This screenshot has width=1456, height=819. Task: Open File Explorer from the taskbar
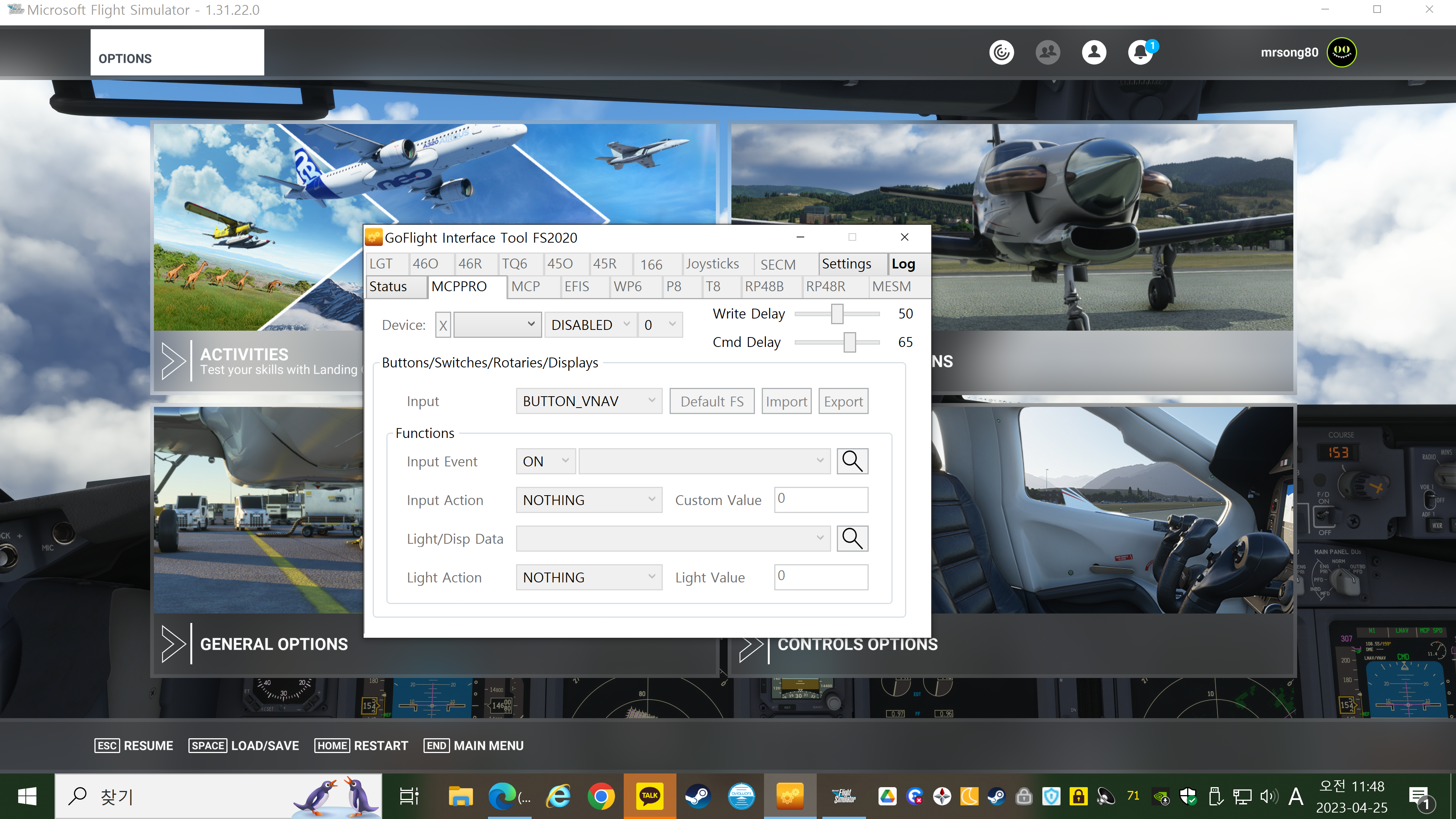(x=461, y=796)
